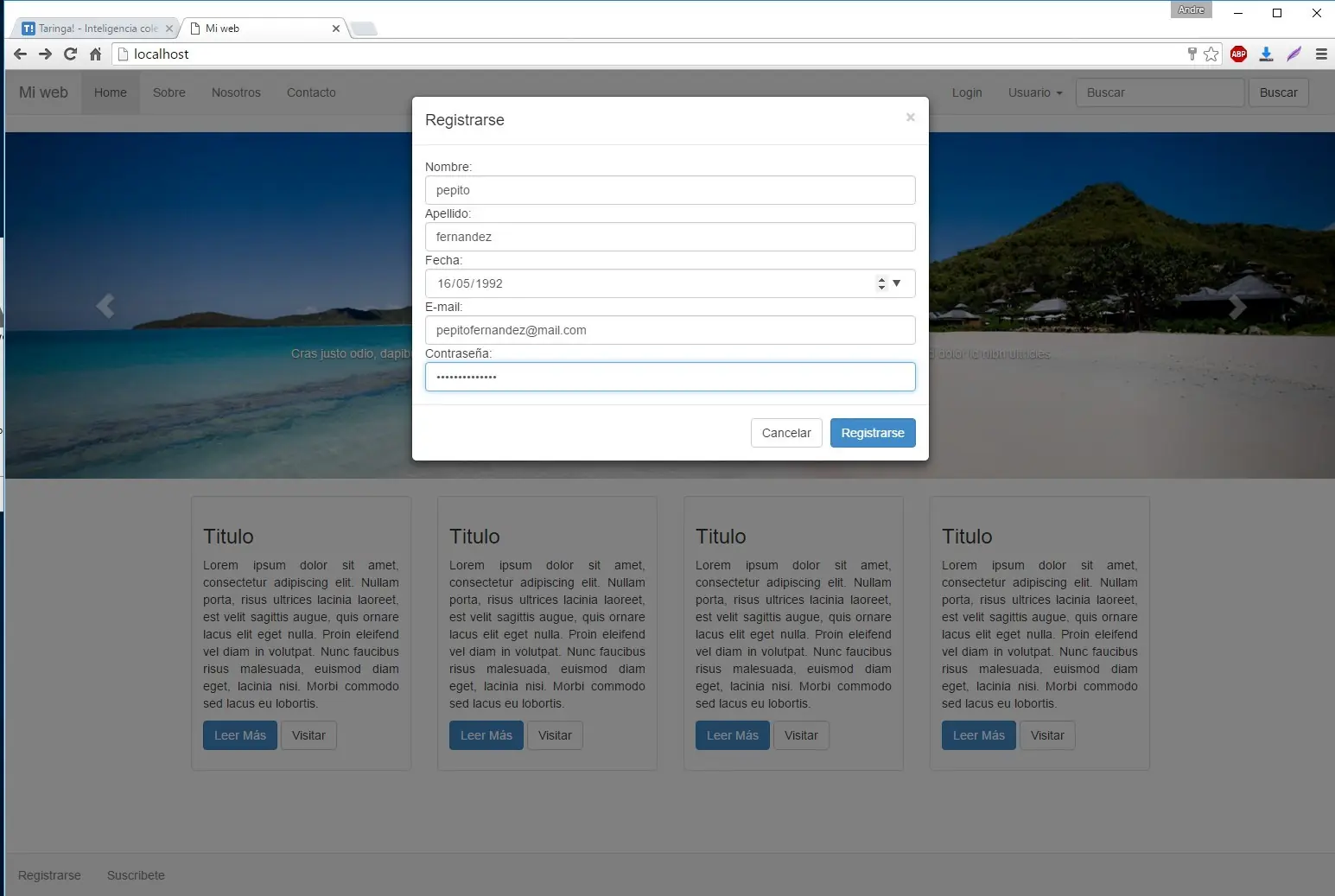This screenshot has width=1335, height=896.
Task: Click the Nombre field containing pepito
Action: click(x=670, y=190)
